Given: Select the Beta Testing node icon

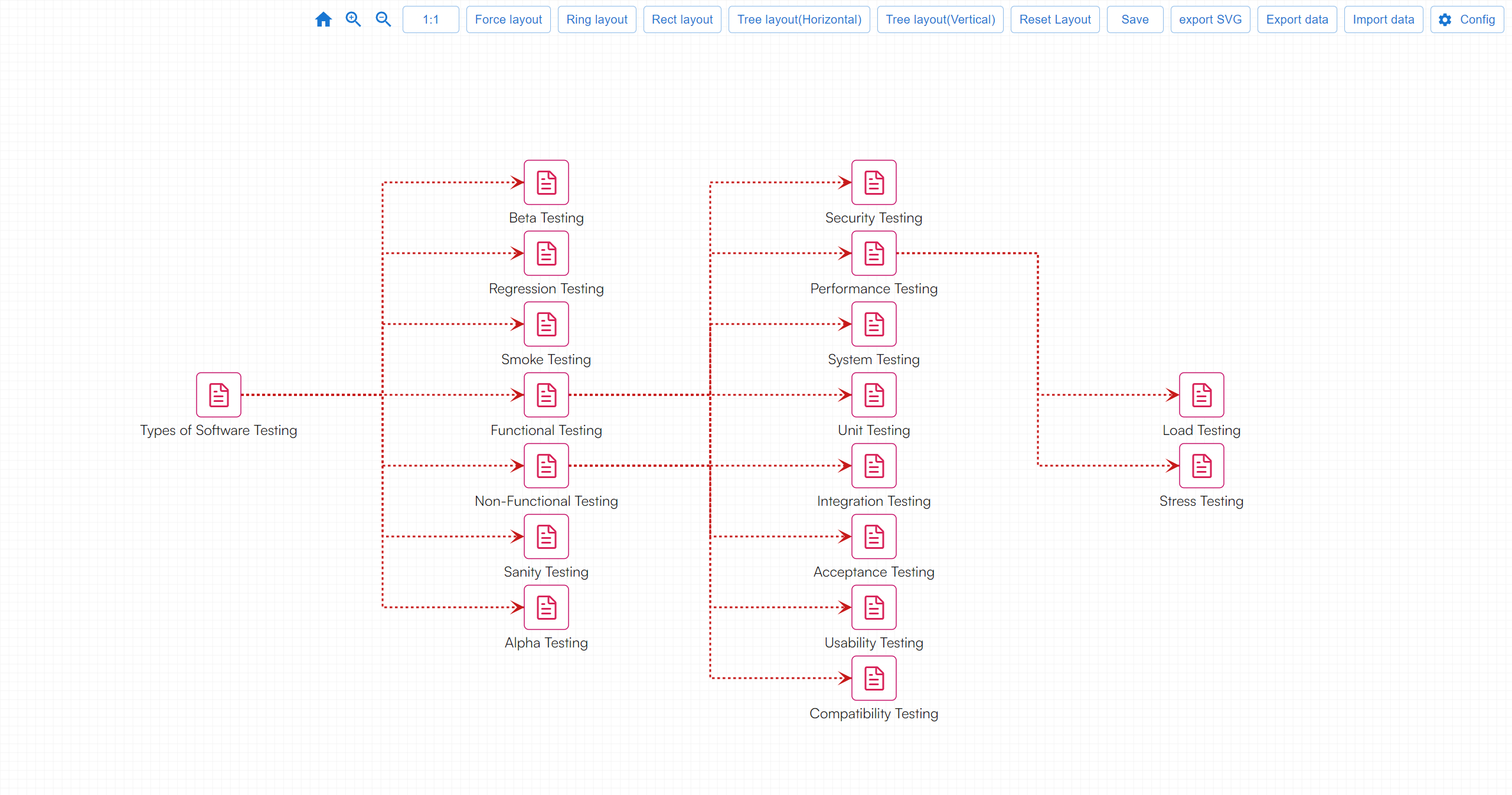Looking at the screenshot, I should 546,182.
